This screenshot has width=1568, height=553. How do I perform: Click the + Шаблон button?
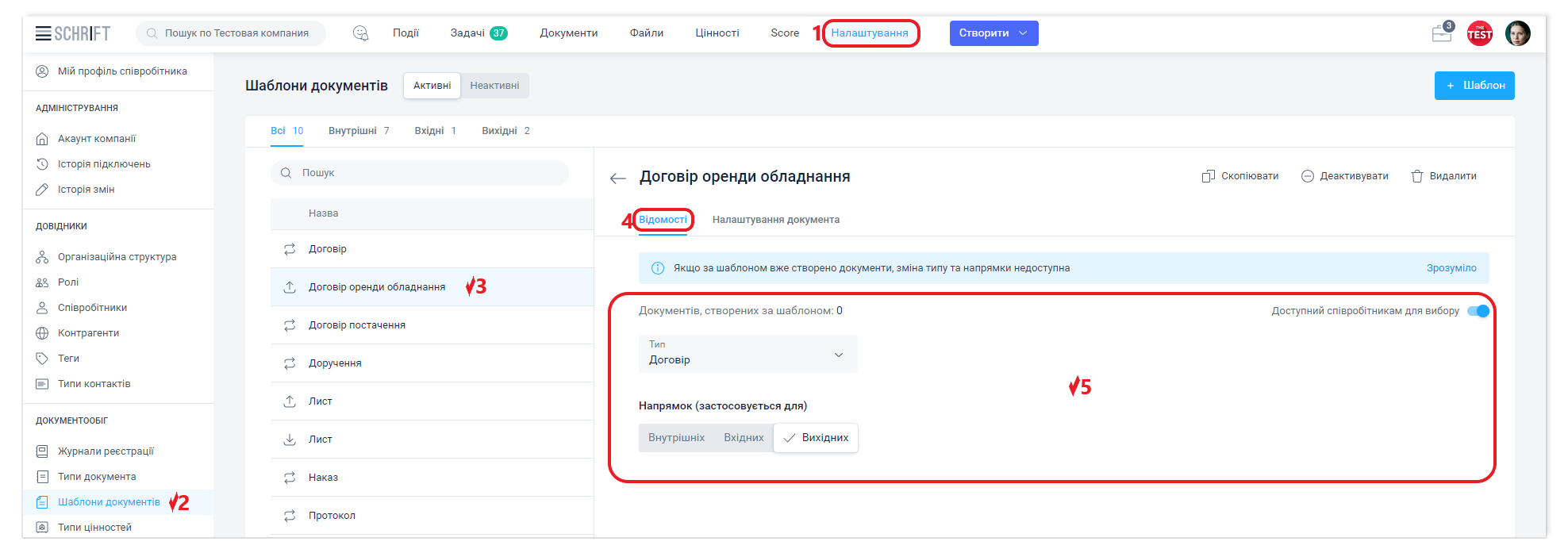point(1474,86)
